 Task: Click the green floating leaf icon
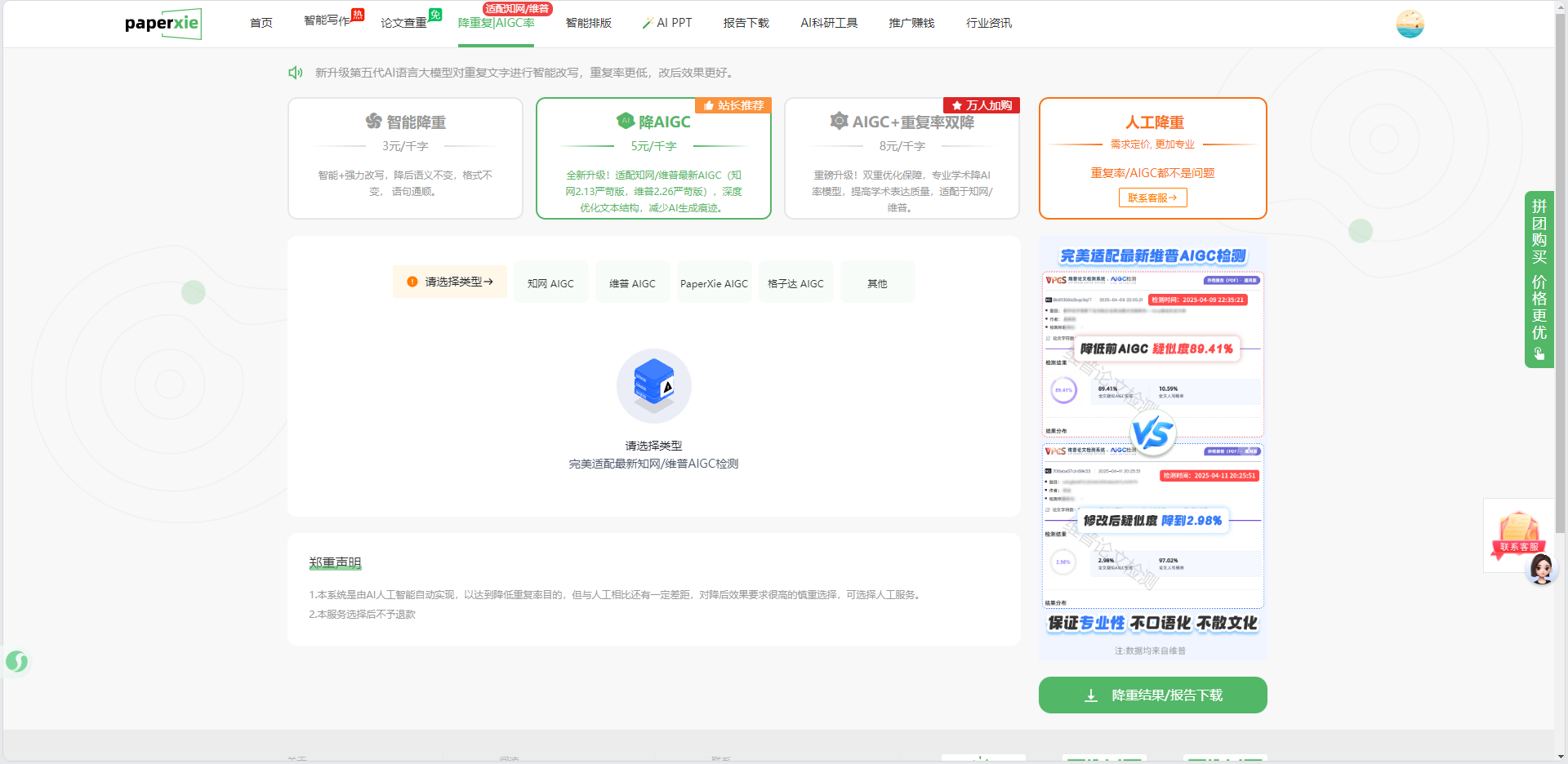tap(16, 661)
